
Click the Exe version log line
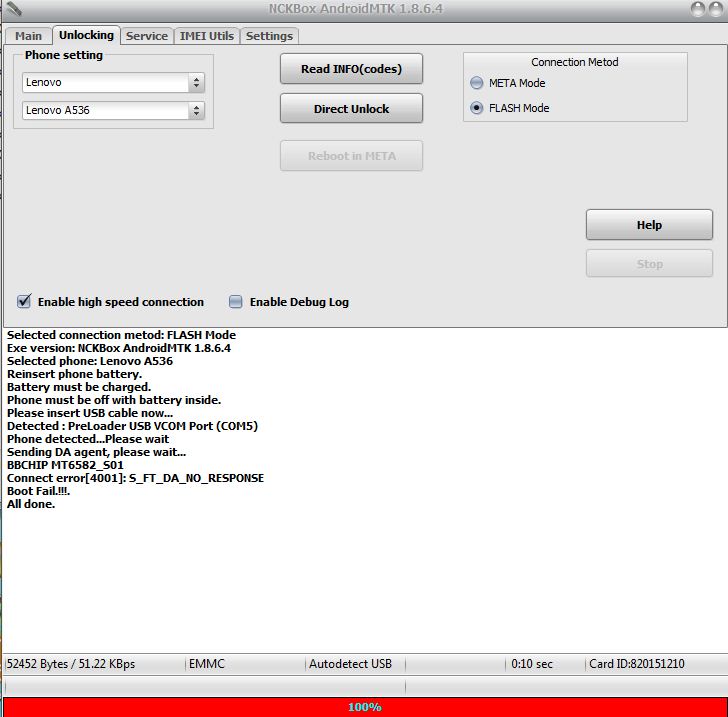click(x=119, y=348)
